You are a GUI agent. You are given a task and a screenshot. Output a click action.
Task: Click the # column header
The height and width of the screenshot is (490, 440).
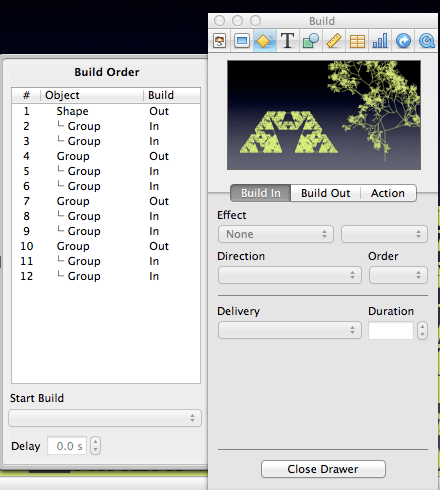26,95
